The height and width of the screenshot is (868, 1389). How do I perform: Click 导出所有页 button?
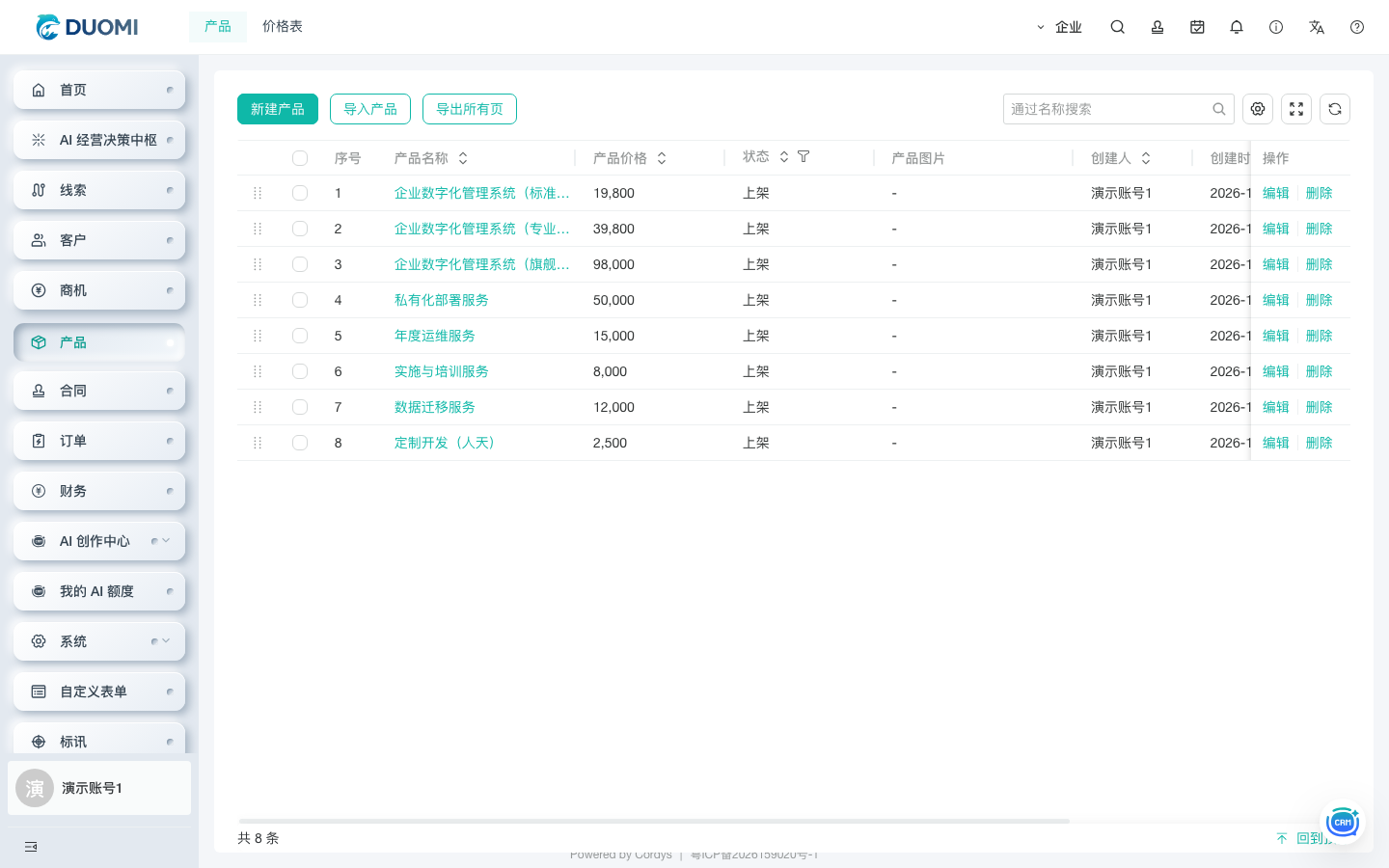click(470, 109)
